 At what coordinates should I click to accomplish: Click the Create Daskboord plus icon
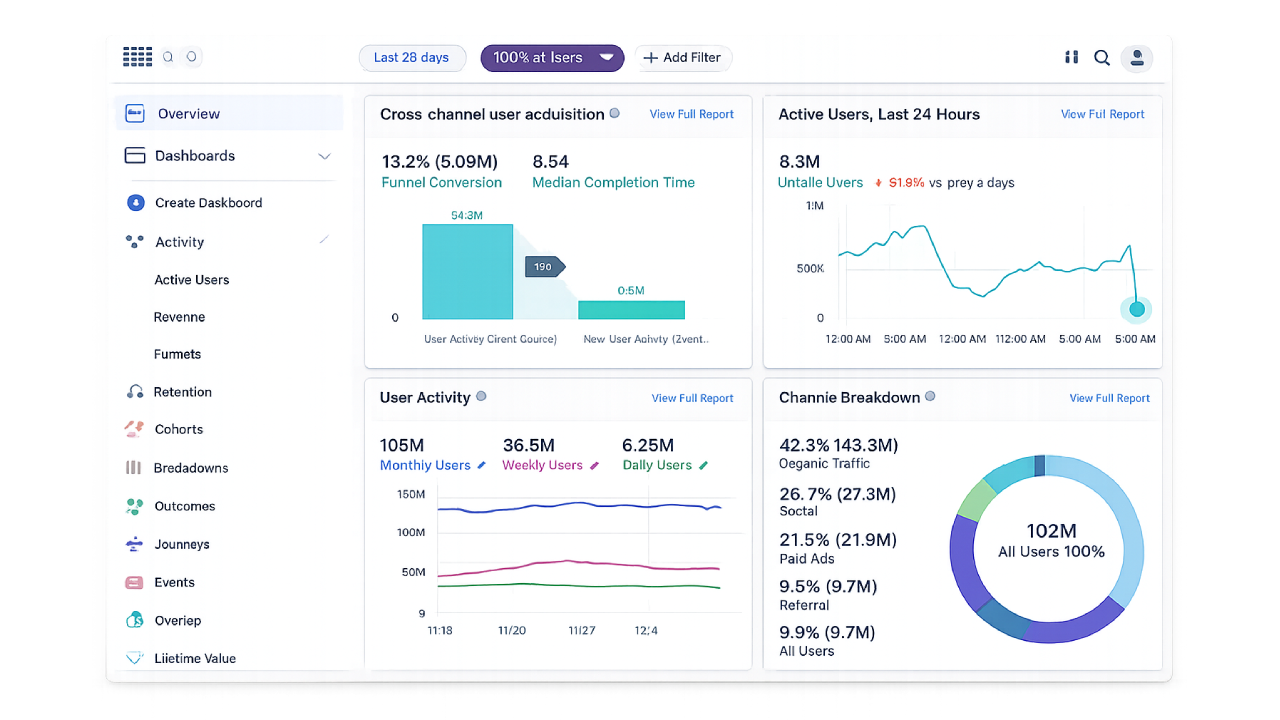click(136, 203)
